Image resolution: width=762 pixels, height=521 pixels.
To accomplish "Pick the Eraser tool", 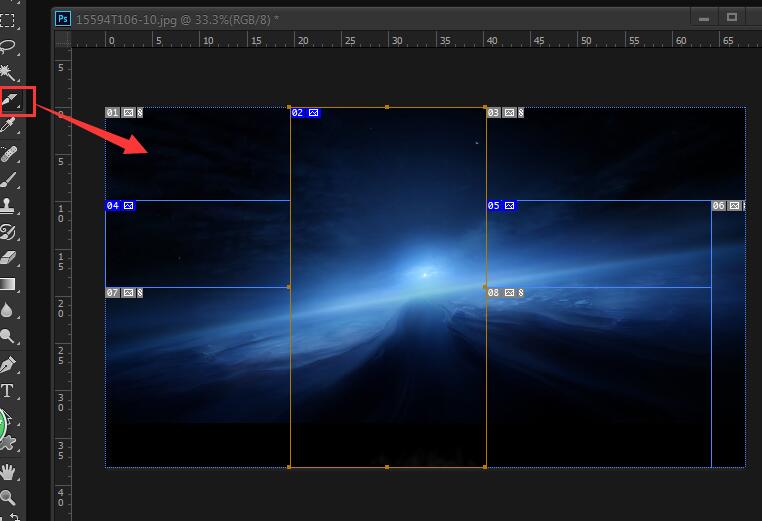I will [x=9, y=259].
